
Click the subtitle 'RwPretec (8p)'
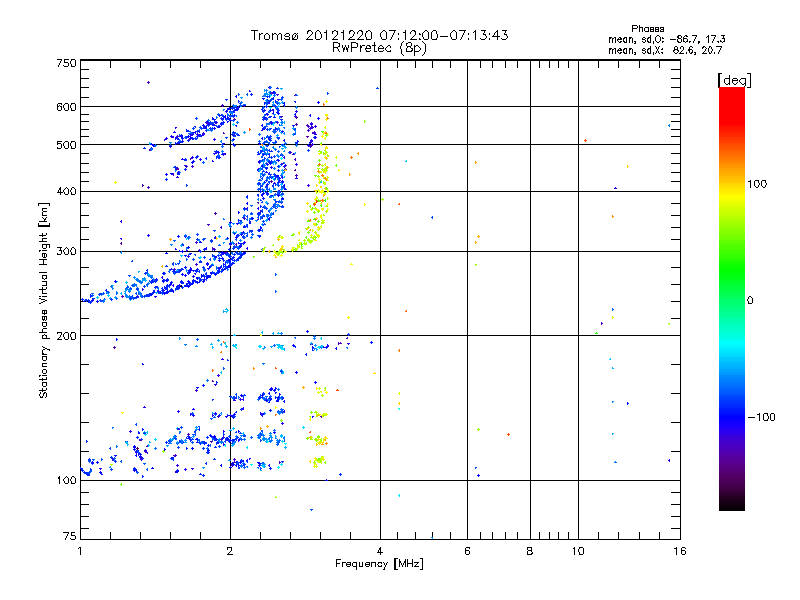pyautogui.click(x=379, y=48)
